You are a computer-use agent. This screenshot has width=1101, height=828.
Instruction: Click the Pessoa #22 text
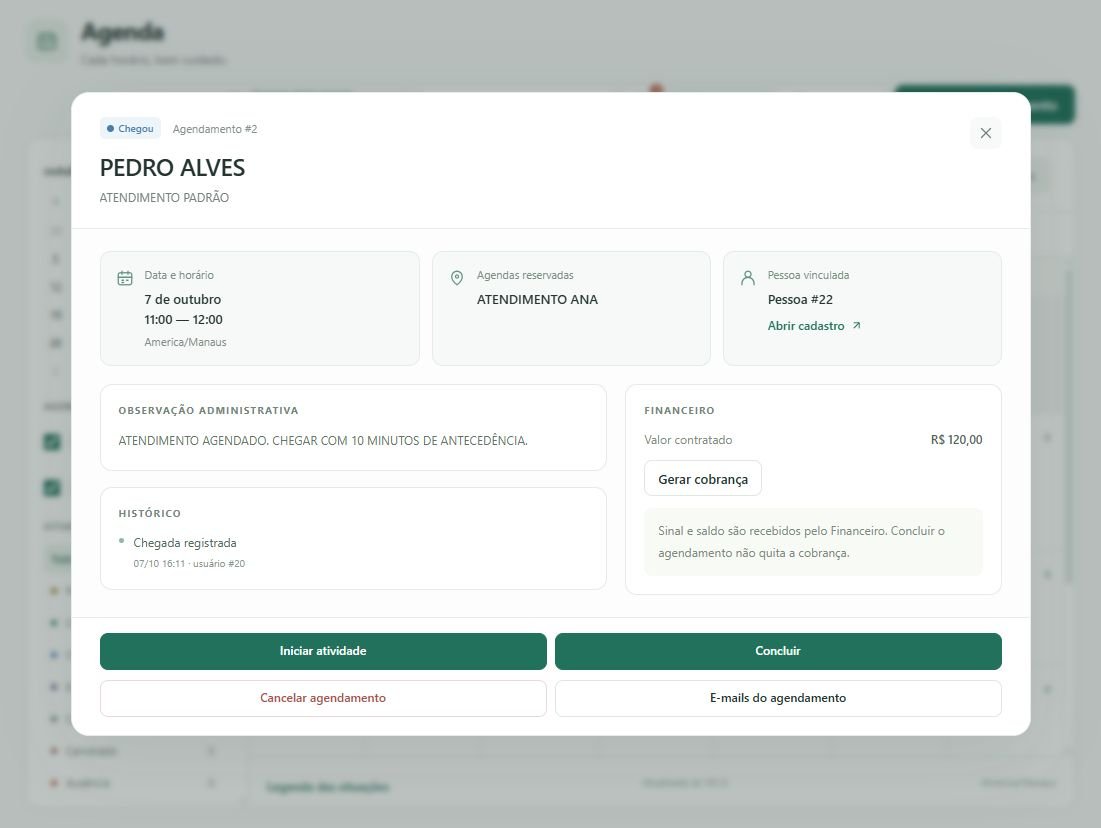click(x=800, y=299)
